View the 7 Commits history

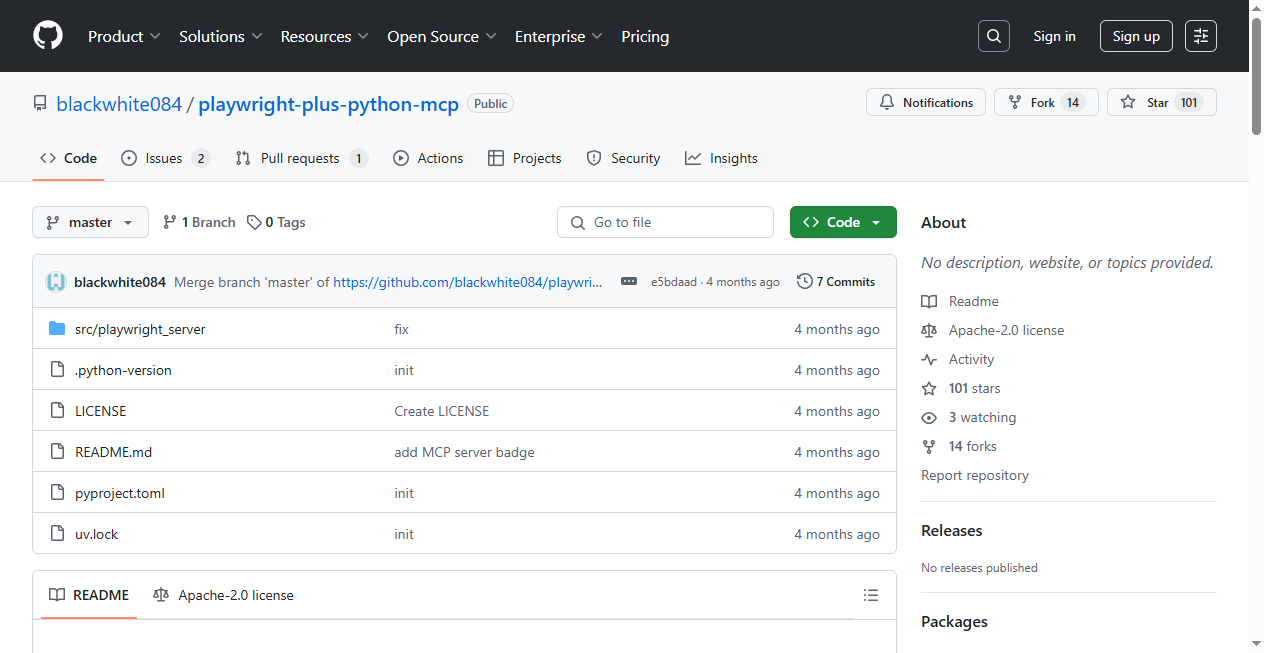click(836, 282)
